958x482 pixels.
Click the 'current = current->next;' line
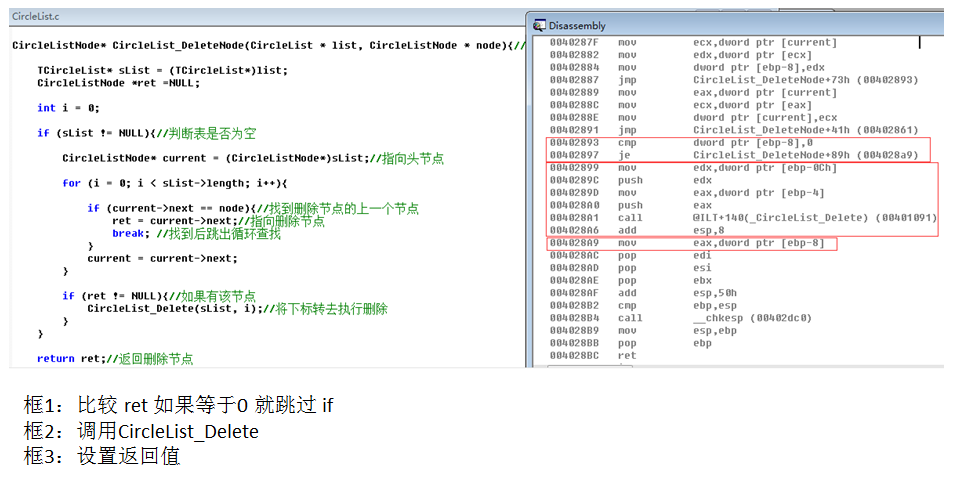point(162,258)
